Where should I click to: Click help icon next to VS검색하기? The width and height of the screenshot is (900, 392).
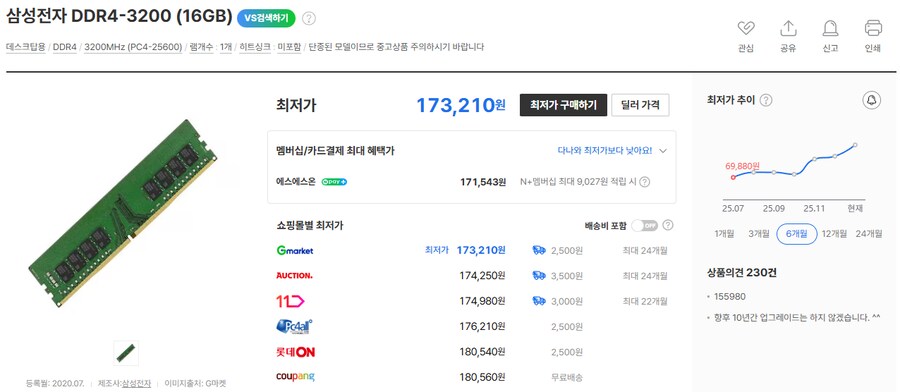tap(309, 18)
